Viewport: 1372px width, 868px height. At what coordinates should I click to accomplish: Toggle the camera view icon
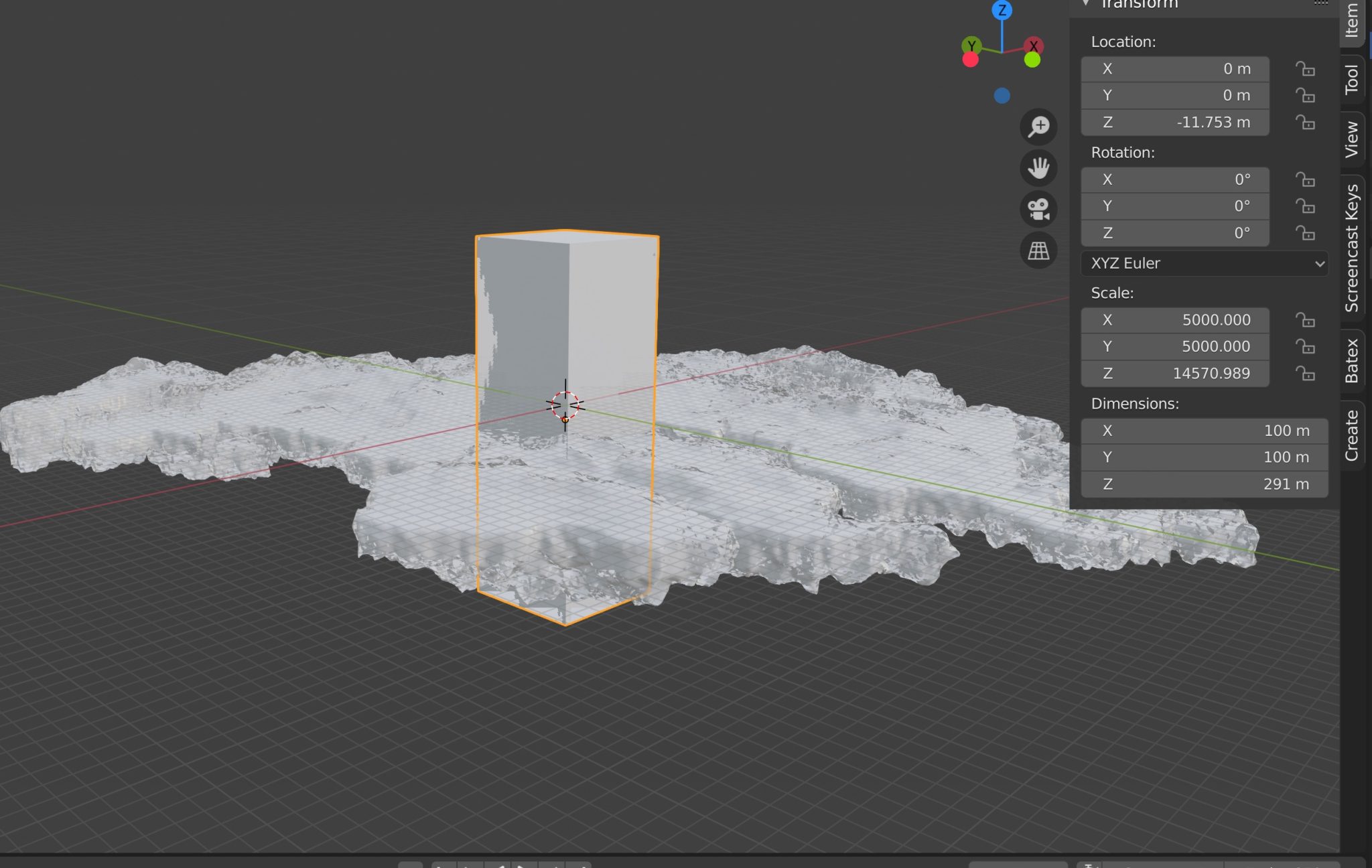click(1038, 209)
